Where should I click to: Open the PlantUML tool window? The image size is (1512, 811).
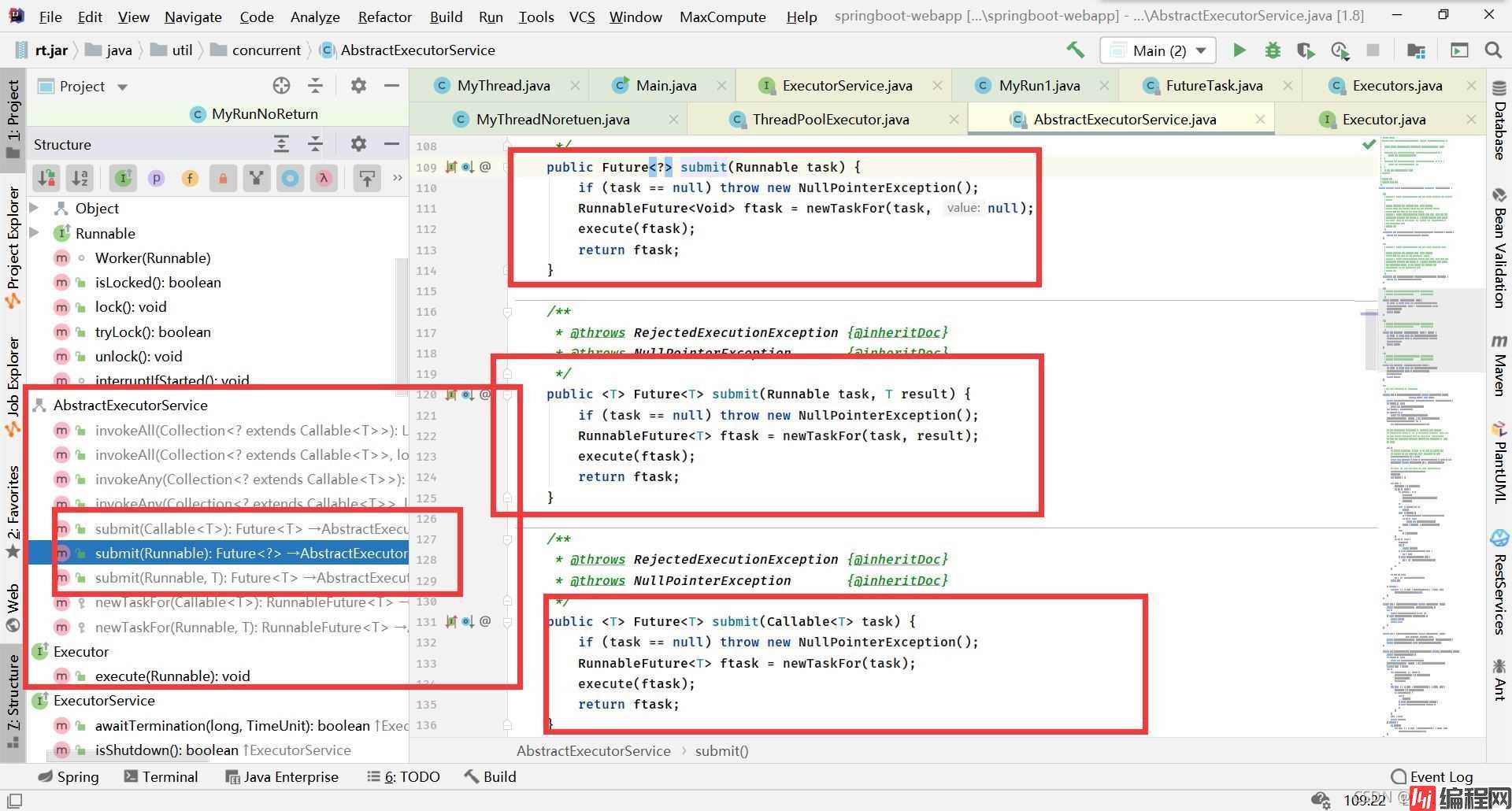pyautogui.click(x=1499, y=462)
